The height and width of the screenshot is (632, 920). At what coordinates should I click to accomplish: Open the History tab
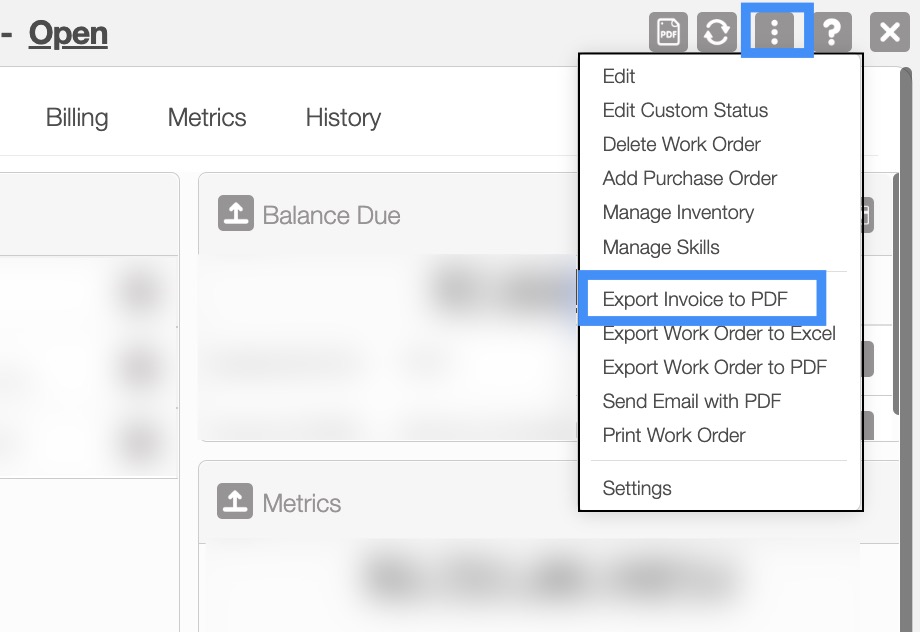[x=343, y=117]
